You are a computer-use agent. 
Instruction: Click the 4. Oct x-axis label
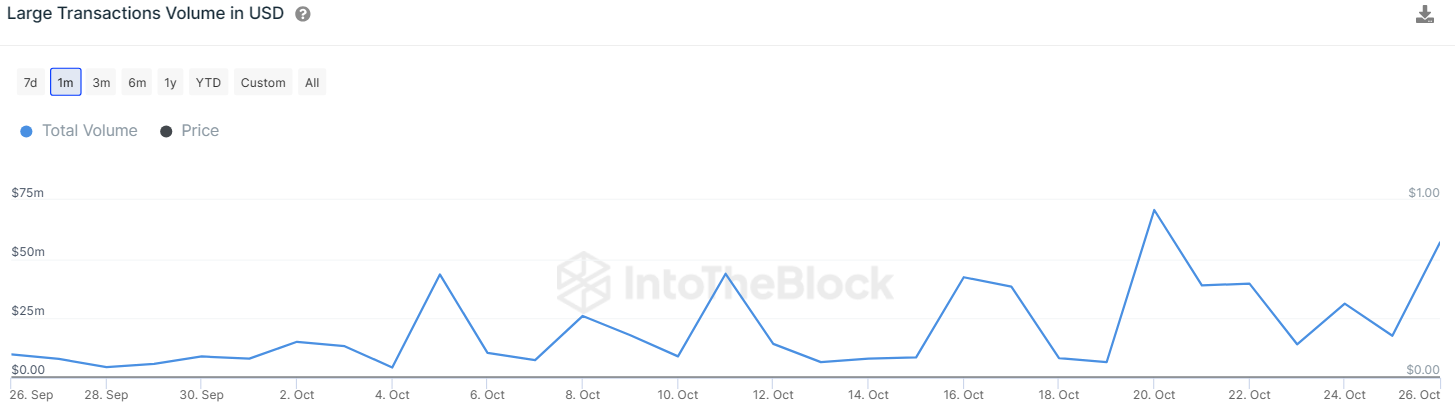[x=392, y=395]
